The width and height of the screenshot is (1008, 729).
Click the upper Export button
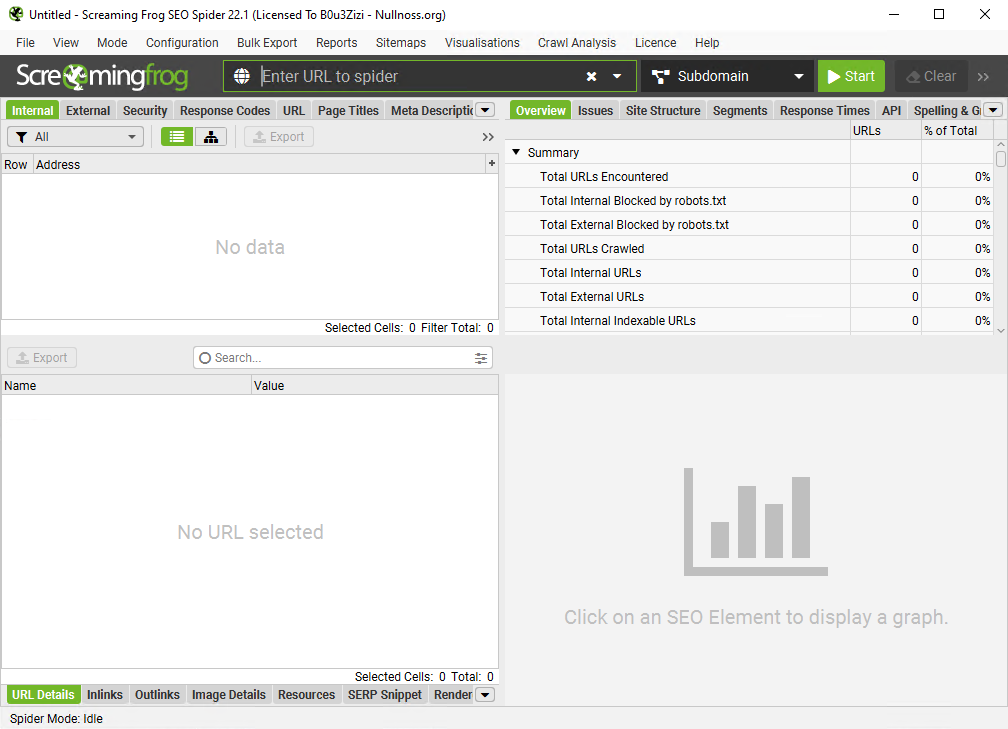click(278, 137)
